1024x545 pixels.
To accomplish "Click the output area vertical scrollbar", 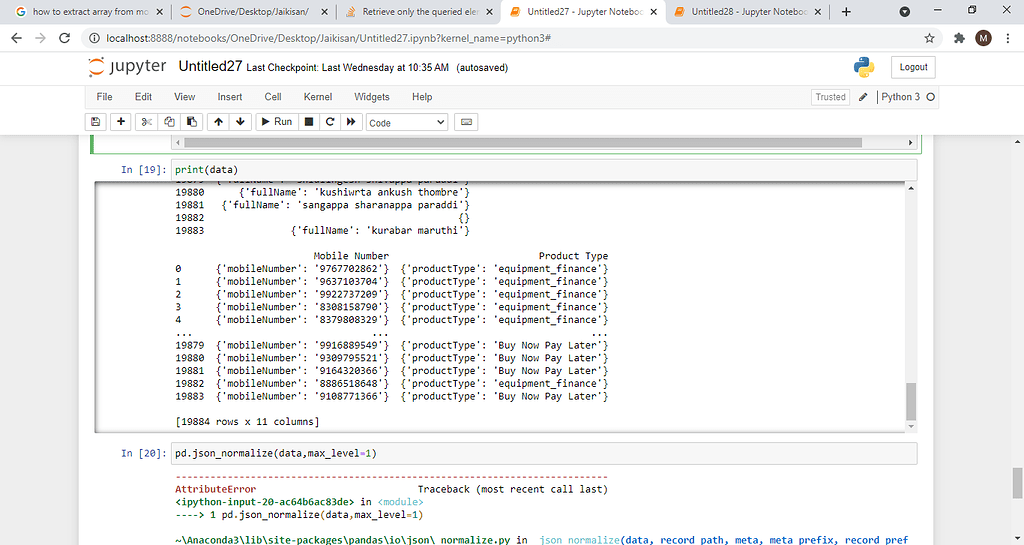I will pos(910,400).
